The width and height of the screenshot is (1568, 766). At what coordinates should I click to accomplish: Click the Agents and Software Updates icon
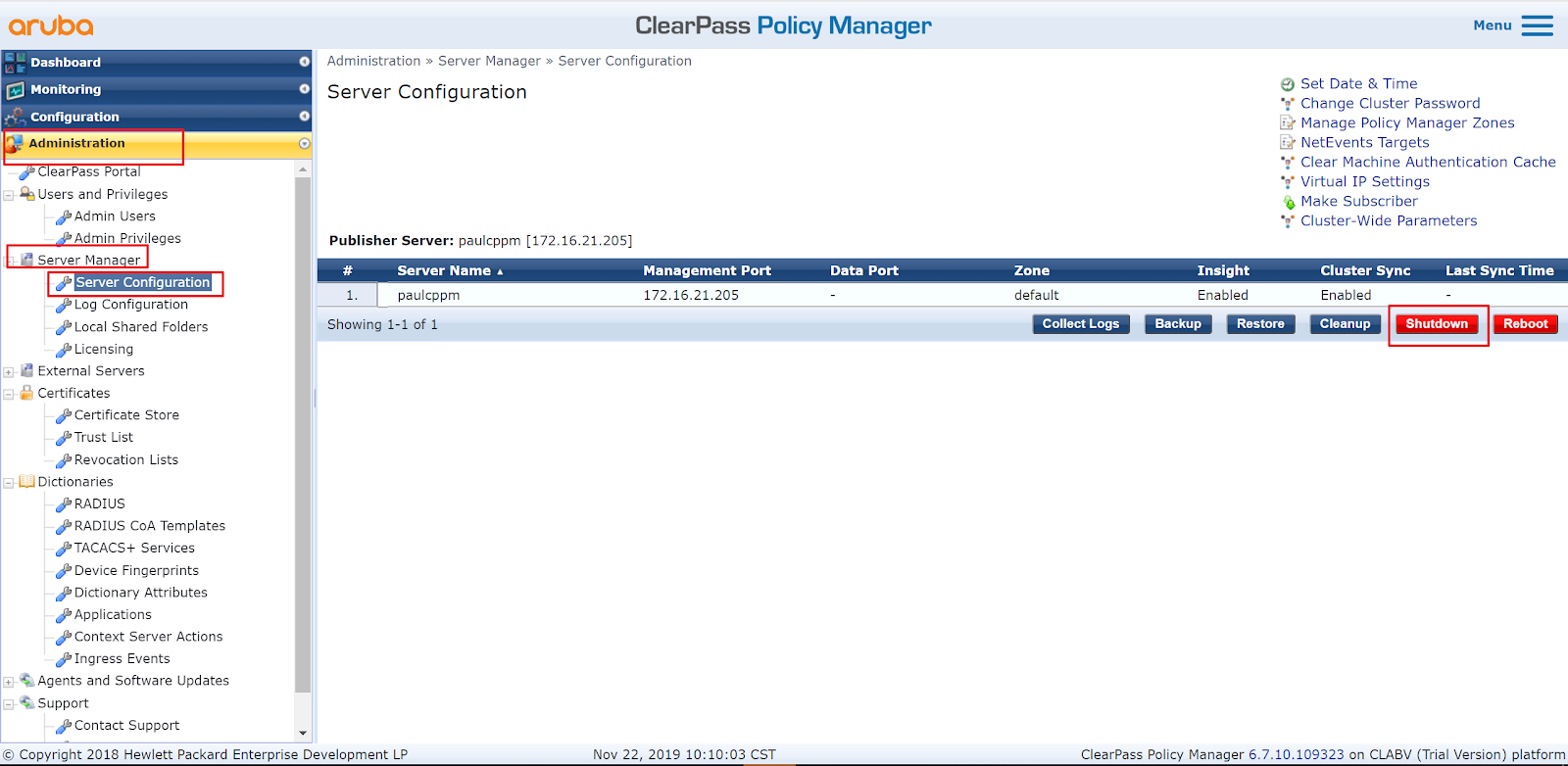[27, 680]
